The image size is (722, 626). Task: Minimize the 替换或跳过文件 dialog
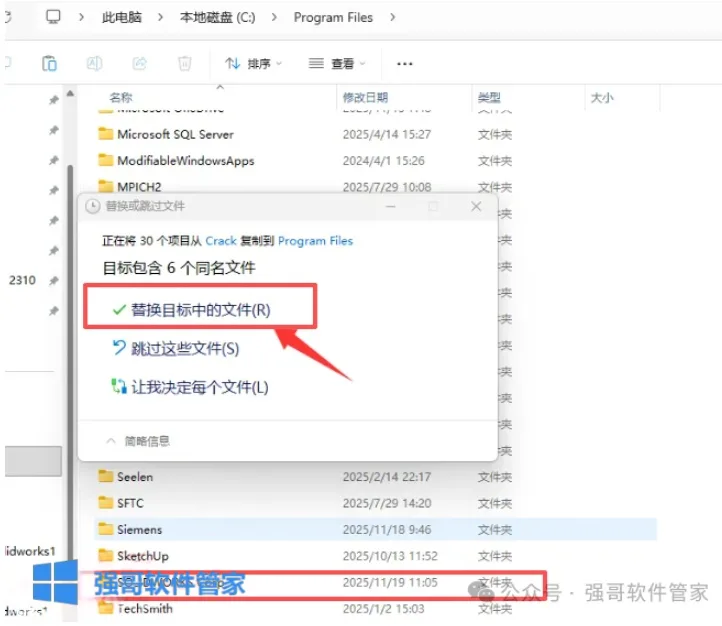pos(390,206)
